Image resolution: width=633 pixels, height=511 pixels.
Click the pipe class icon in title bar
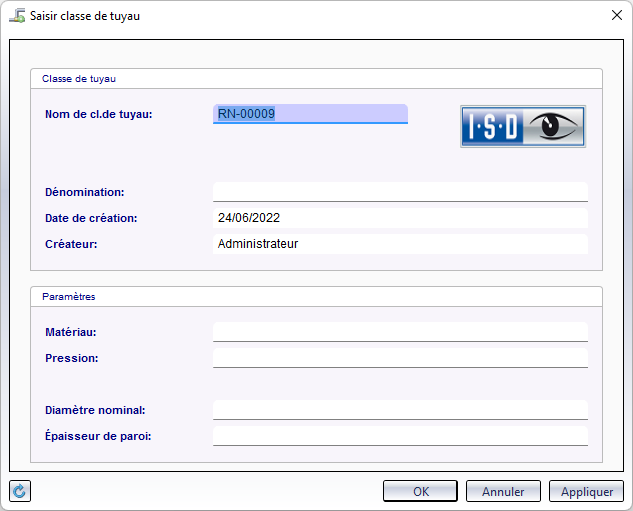point(17,16)
